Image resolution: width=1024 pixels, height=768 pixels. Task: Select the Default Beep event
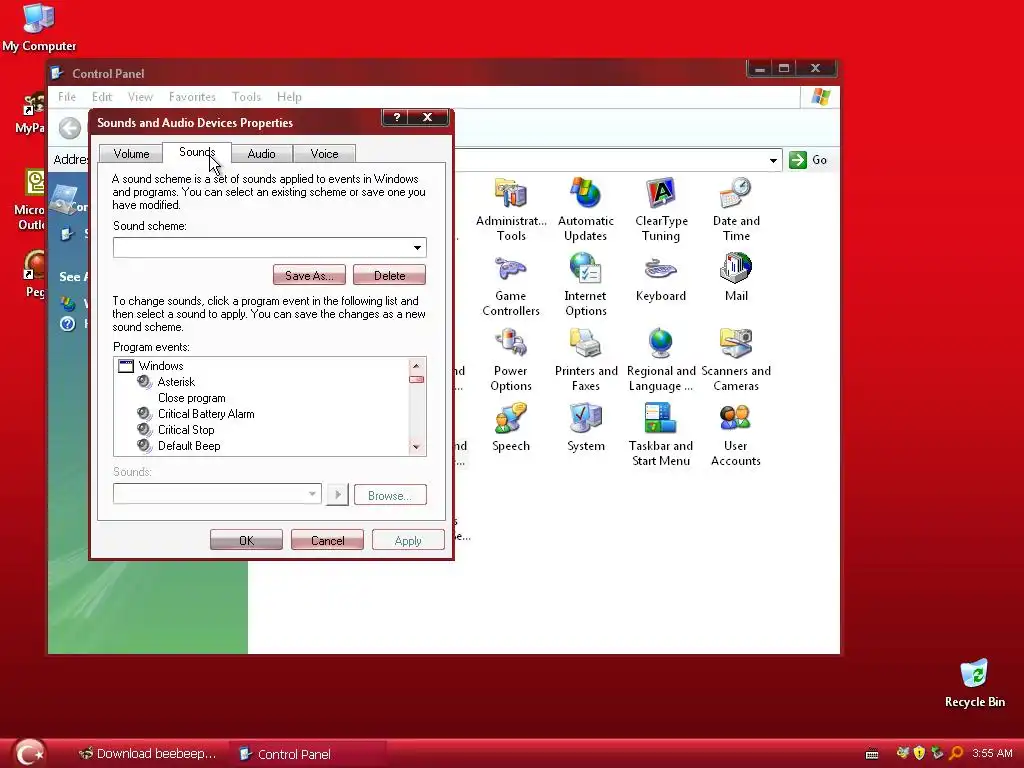click(x=189, y=446)
